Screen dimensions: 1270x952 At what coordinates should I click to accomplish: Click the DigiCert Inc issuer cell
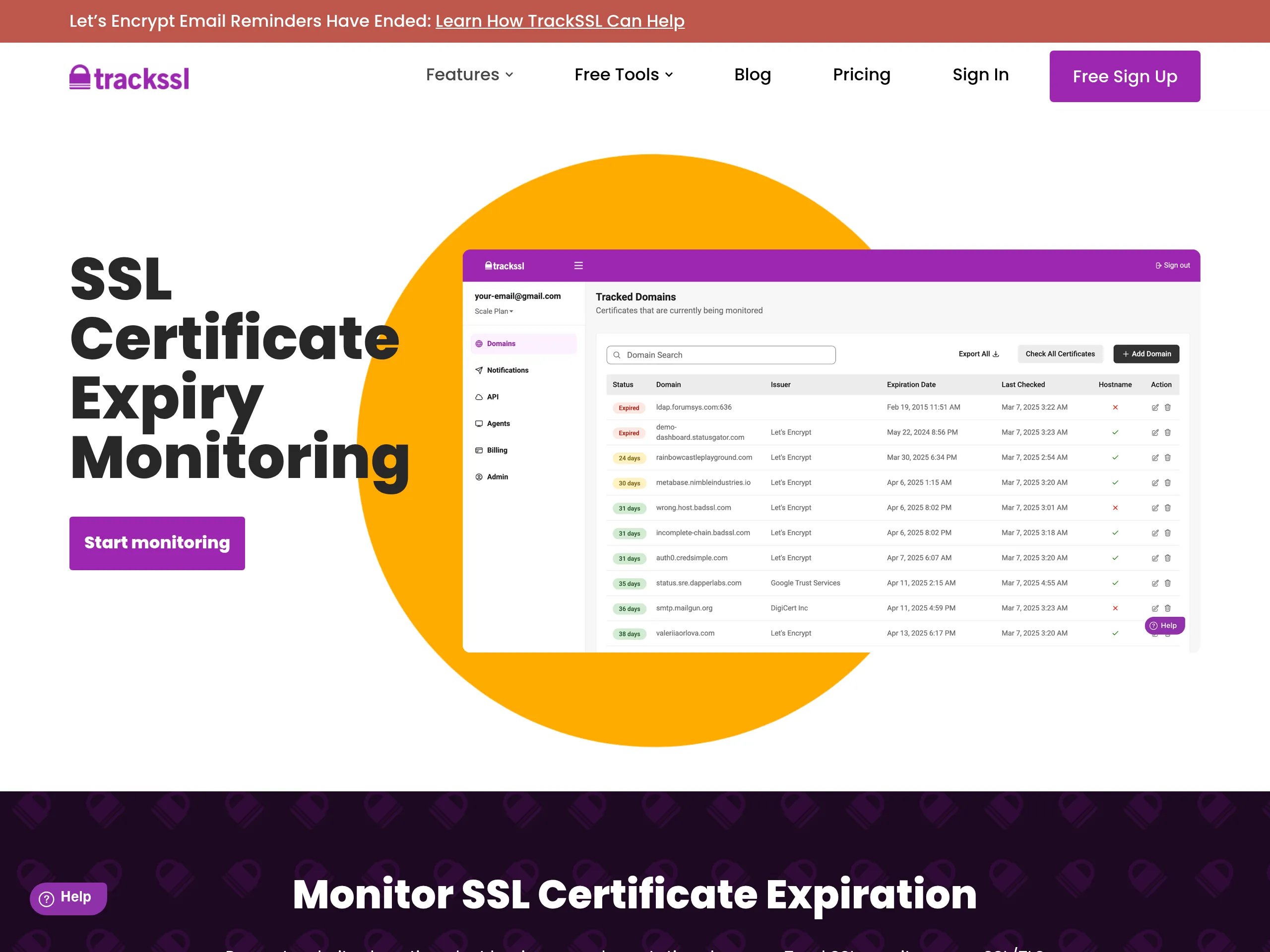tap(789, 608)
